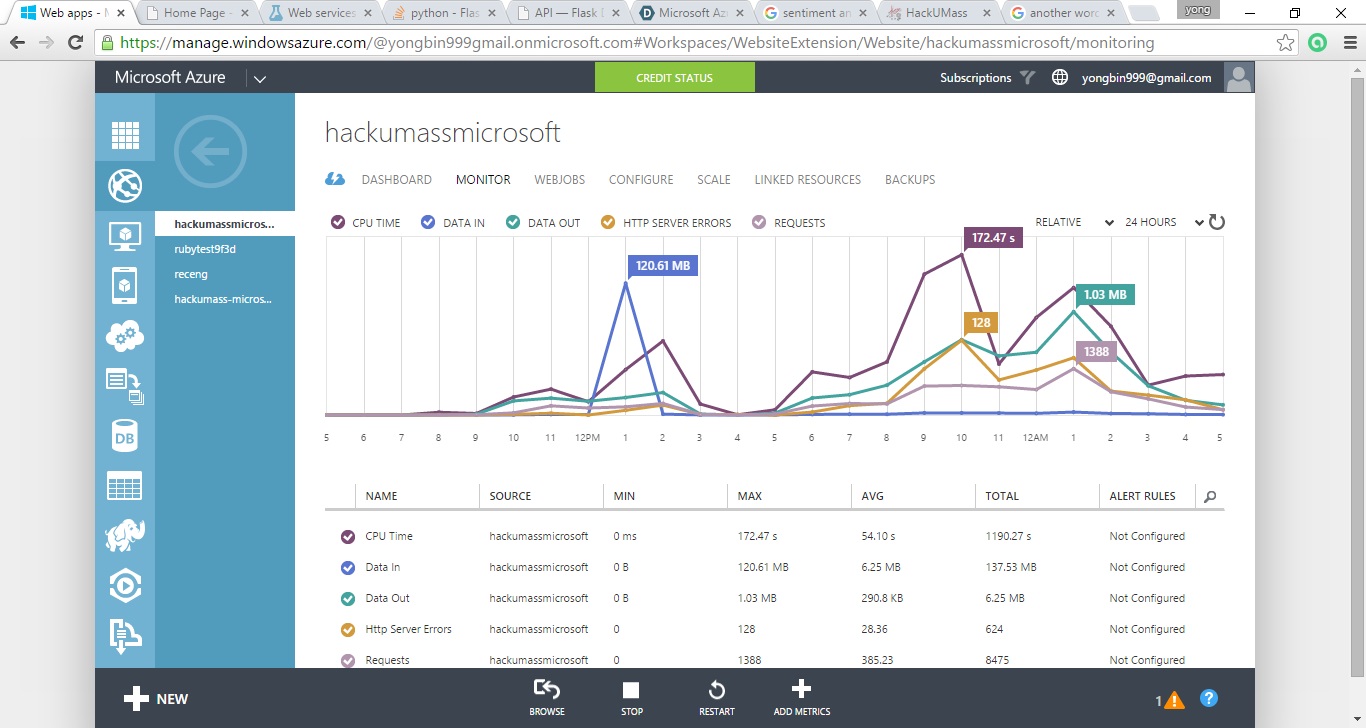This screenshot has width=1366, height=728.
Task: Refresh the monitoring chart
Action: pyautogui.click(x=1216, y=222)
